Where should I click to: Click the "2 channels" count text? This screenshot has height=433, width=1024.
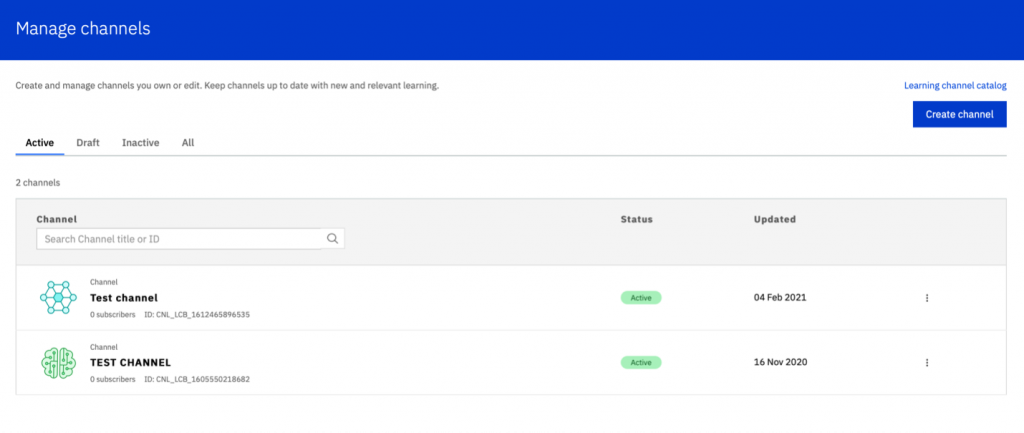coord(38,183)
